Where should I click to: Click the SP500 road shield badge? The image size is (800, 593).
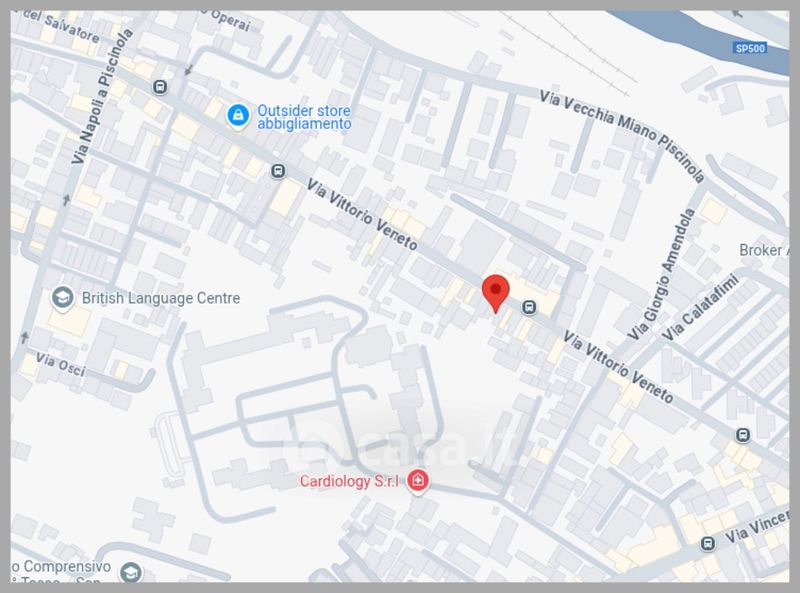point(750,48)
